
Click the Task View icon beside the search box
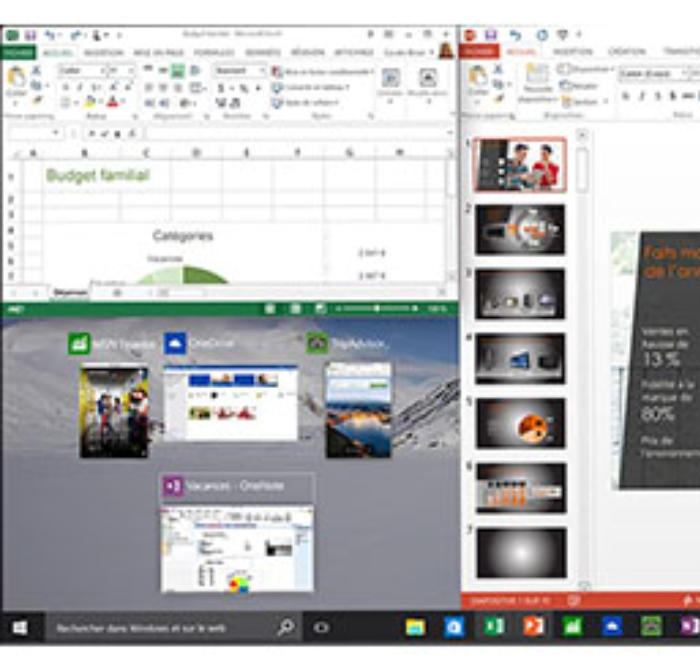click(321, 628)
